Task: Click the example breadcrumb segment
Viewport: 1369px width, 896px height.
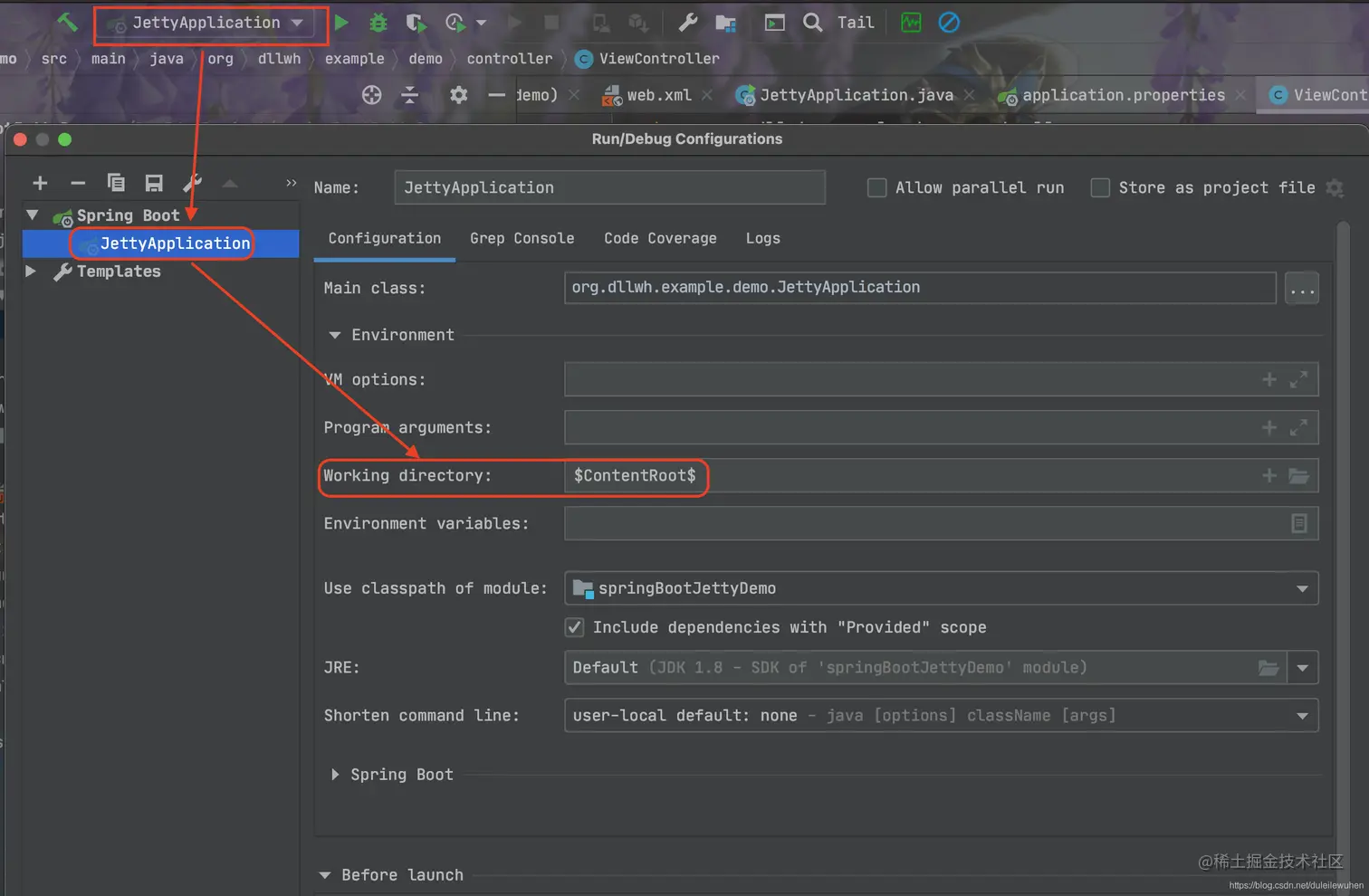Action: [355, 59]
